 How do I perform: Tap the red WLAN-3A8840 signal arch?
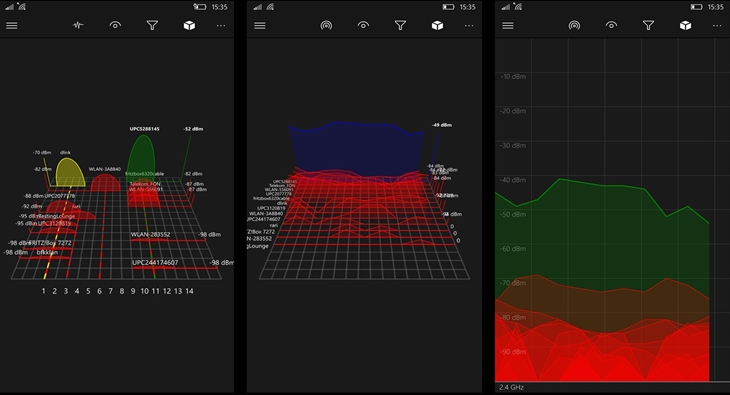(x=106, y=182)
